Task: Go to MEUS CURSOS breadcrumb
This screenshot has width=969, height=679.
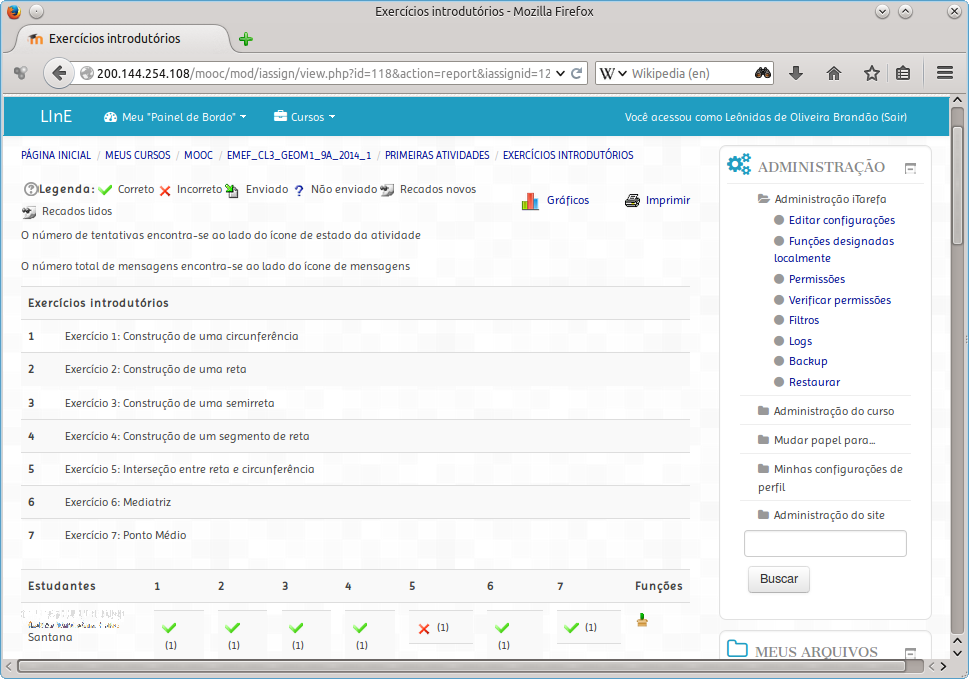Action: click(x=138, y=155)
